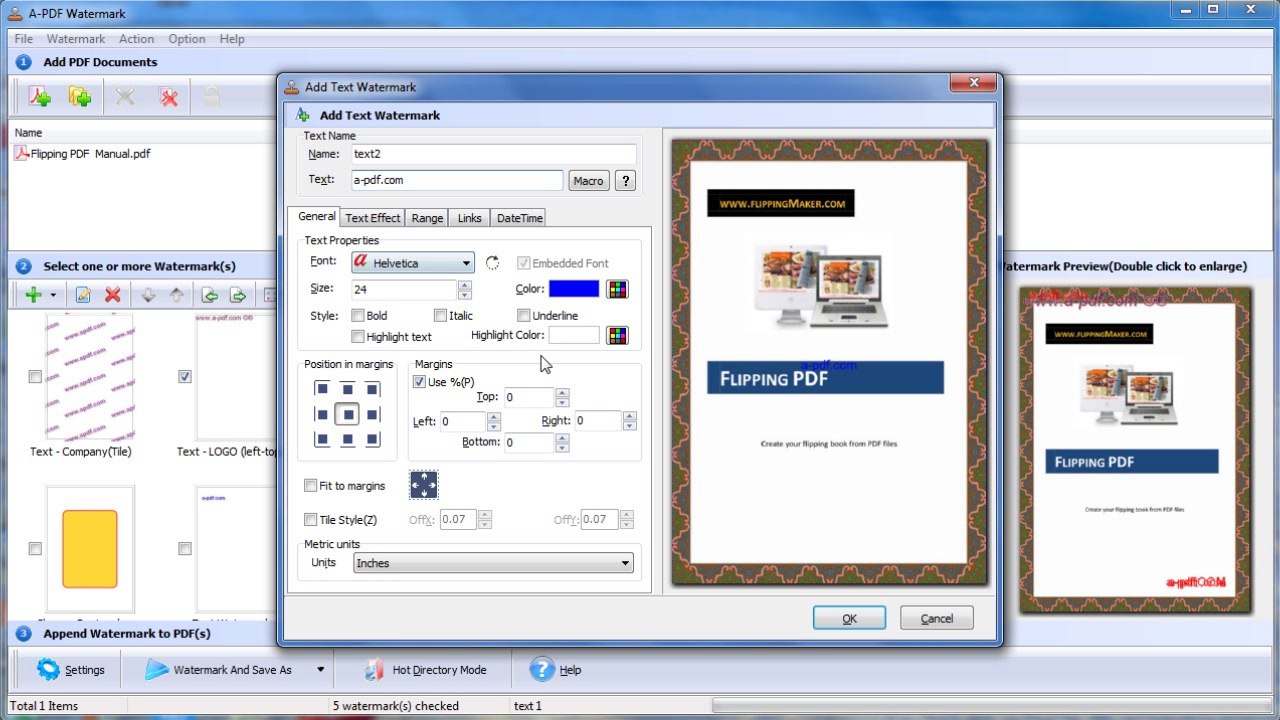Screen dimensions: 1280x720
Task: Click the ? button beside Macro
Action: click(x=625, y=181)
